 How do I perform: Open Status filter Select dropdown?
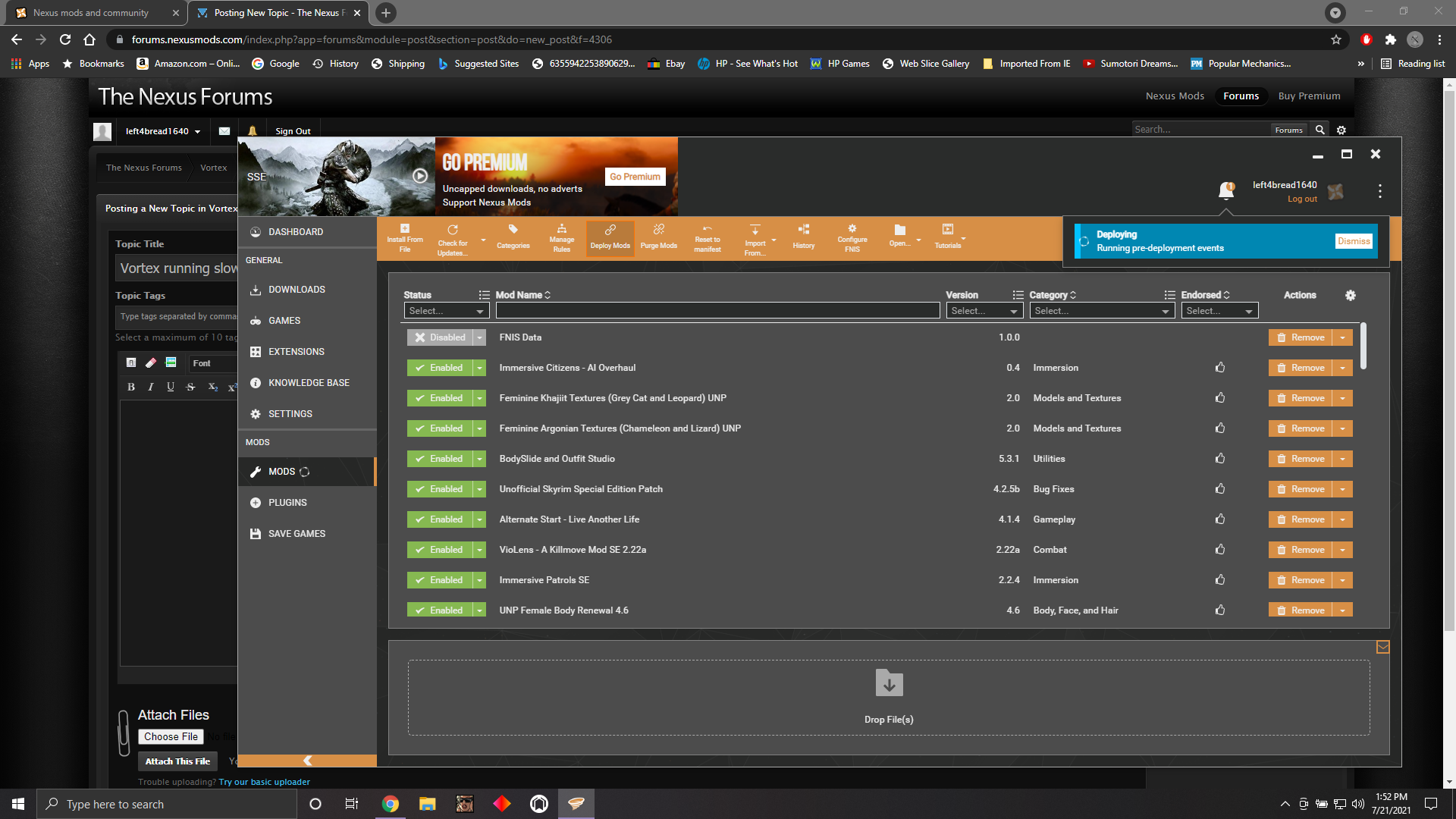(x=446, y=311)
